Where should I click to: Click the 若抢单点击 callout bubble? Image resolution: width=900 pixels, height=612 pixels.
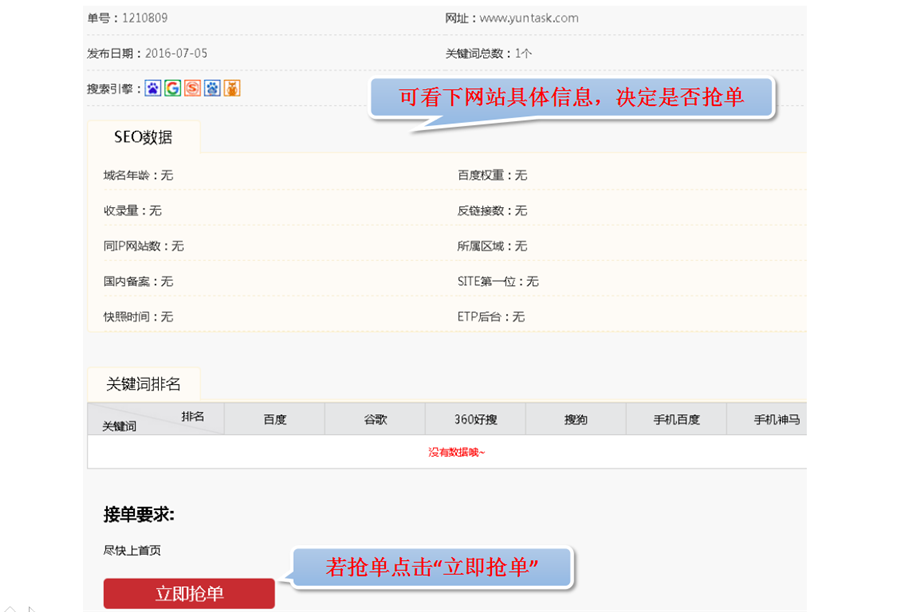[432, 567]
